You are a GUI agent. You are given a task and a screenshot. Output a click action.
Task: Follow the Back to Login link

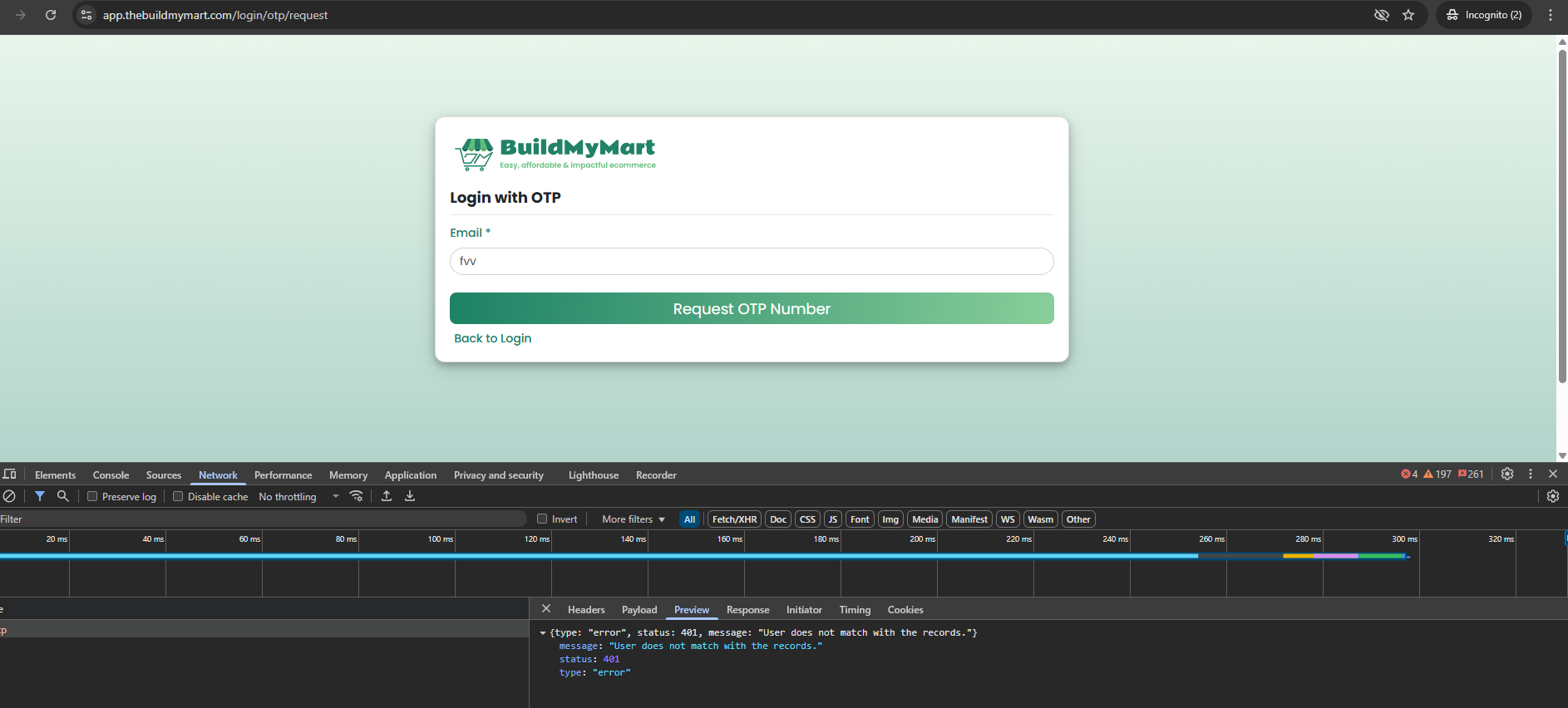[x=492, y=338]
